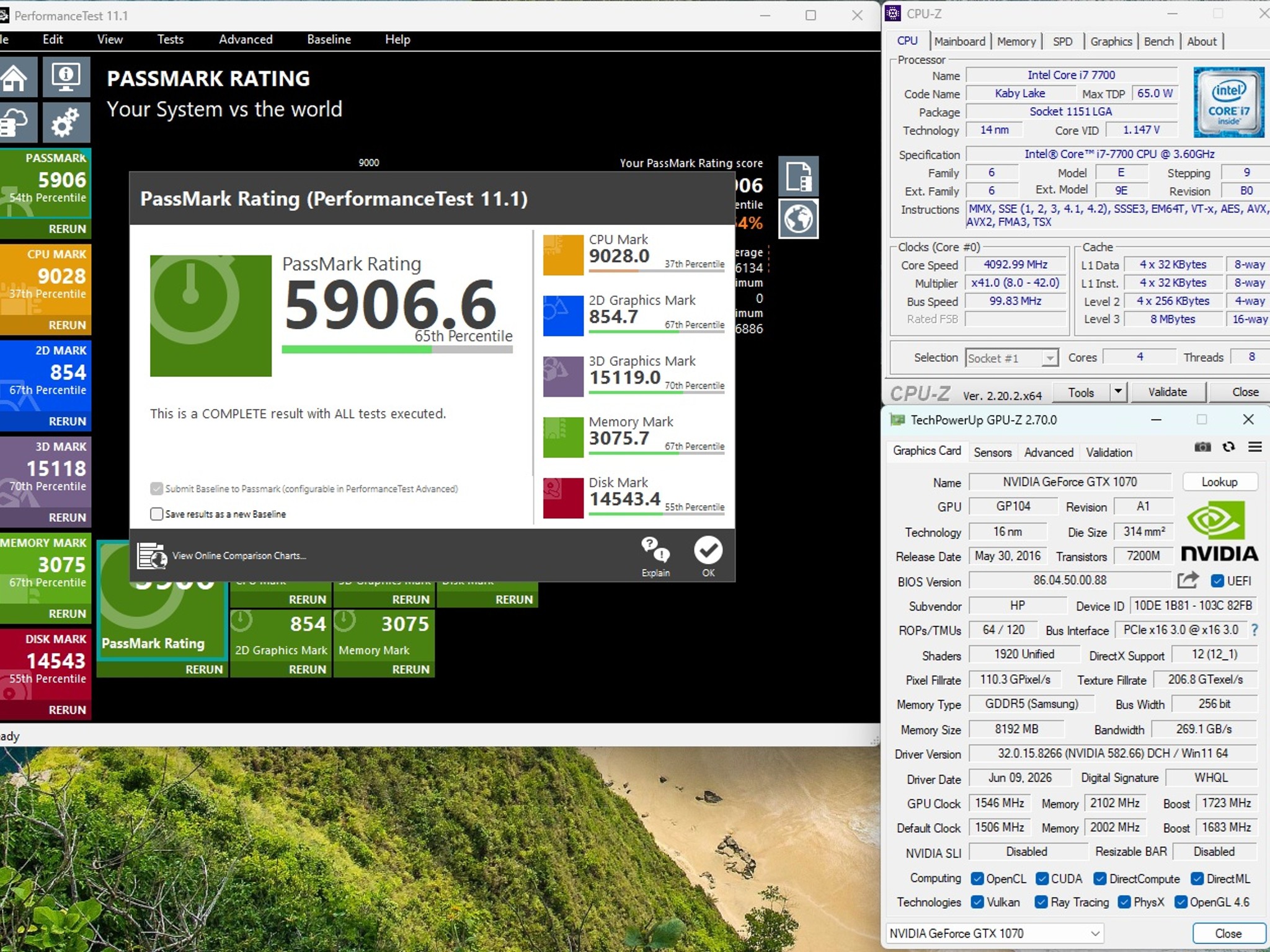1270x952 pixels.
Task: Click the Intel Core i7 logo in CPU-Z
Action: 1228,102
